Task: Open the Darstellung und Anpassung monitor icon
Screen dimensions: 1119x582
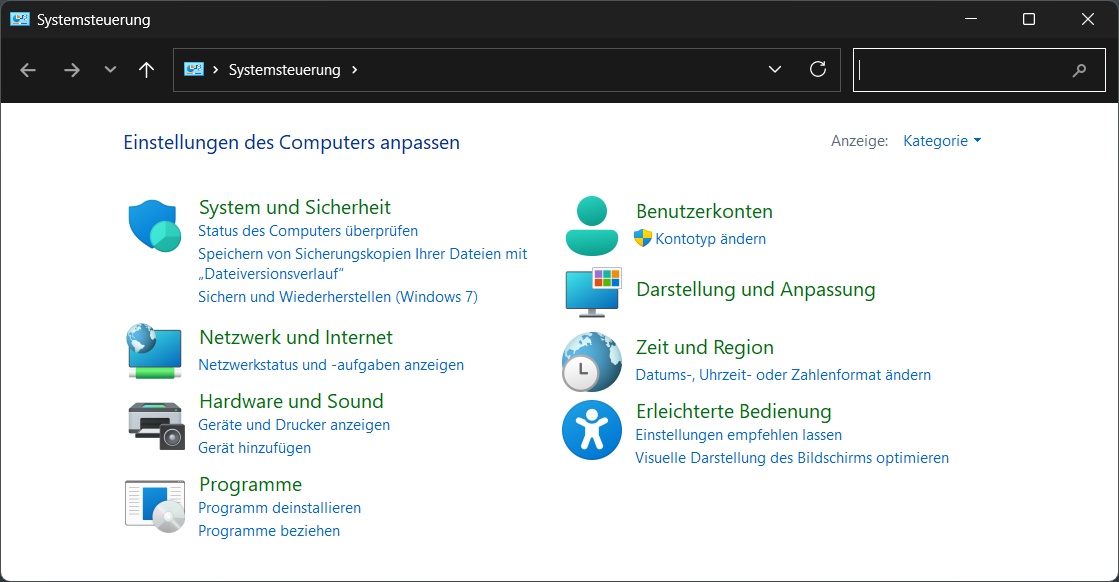Action: (x=592, y=291)
